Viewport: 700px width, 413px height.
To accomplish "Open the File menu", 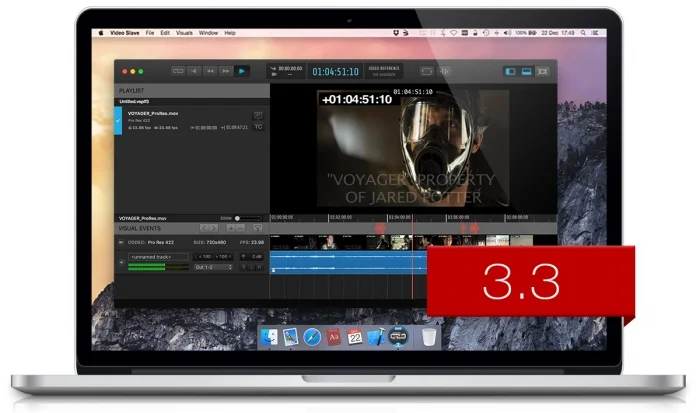I will pyautogui.click(x=150, y=33).
